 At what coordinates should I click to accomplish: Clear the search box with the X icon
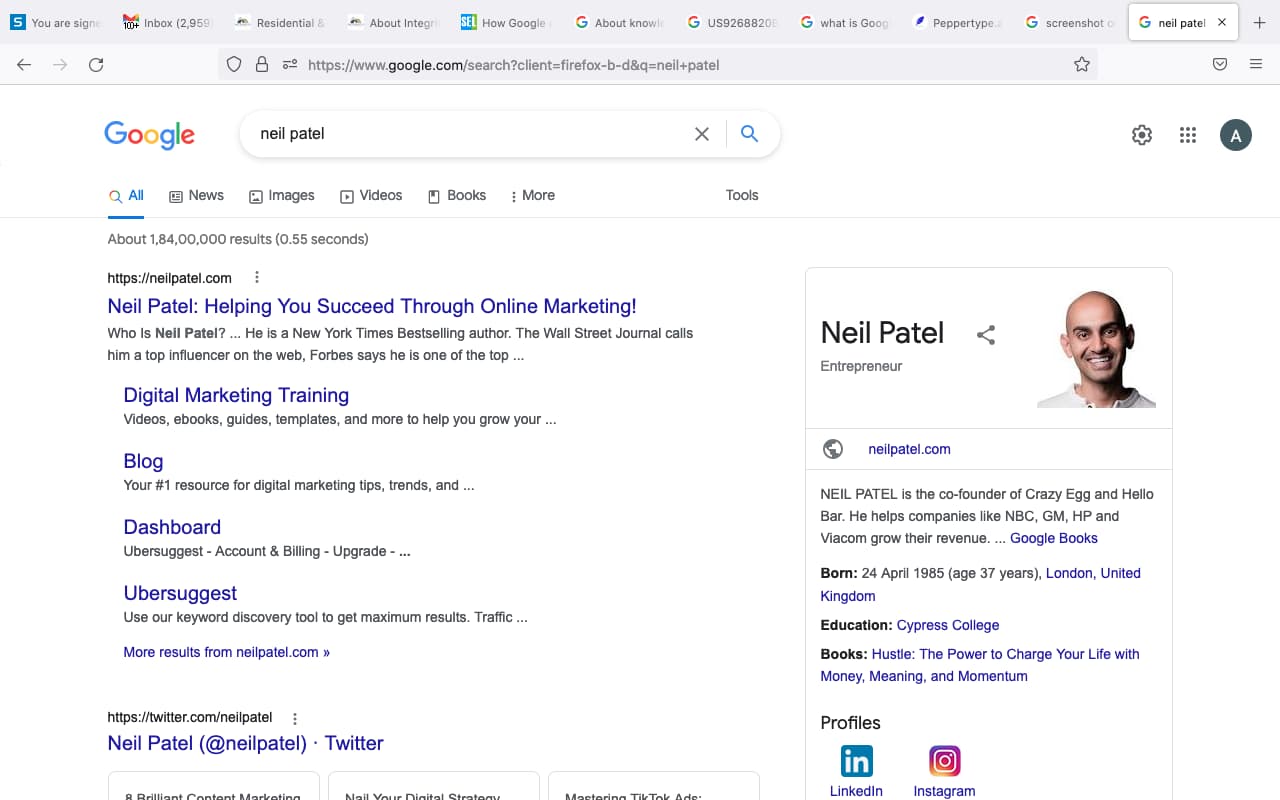pos(702,133)
